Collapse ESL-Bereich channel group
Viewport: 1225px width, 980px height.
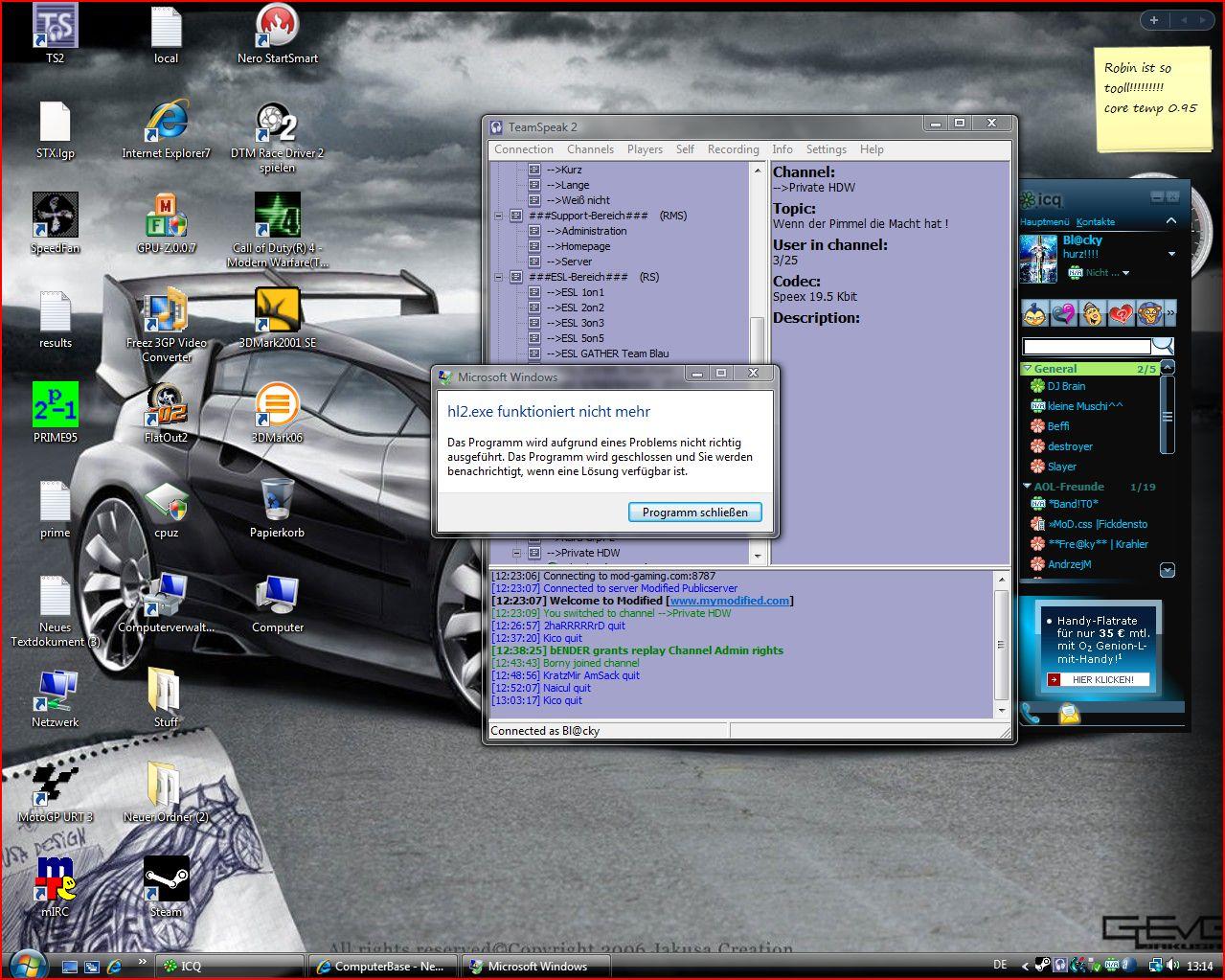click(x=499, y=277)
